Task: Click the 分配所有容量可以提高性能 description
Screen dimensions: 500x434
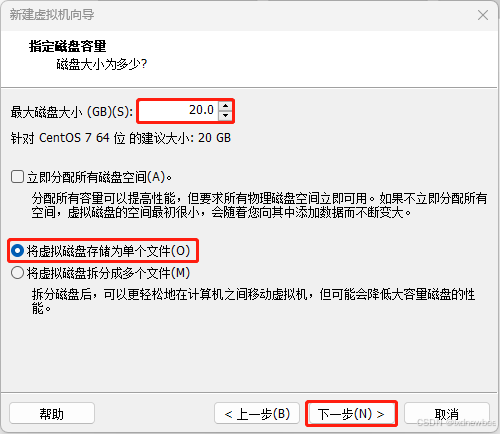Action: [259, 205]
